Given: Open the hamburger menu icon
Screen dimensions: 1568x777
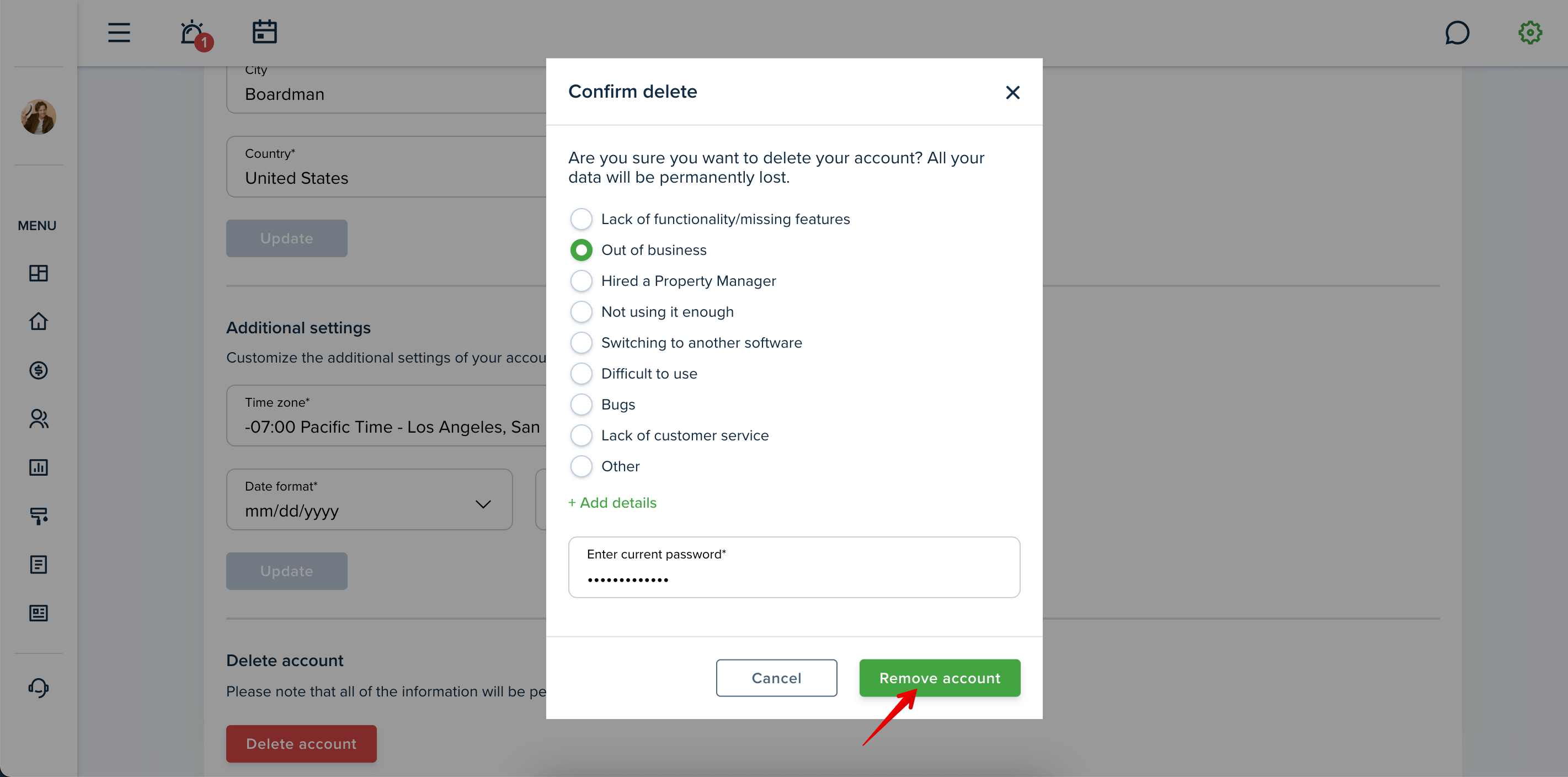Looking at the screenshot, I should [119, 32].
